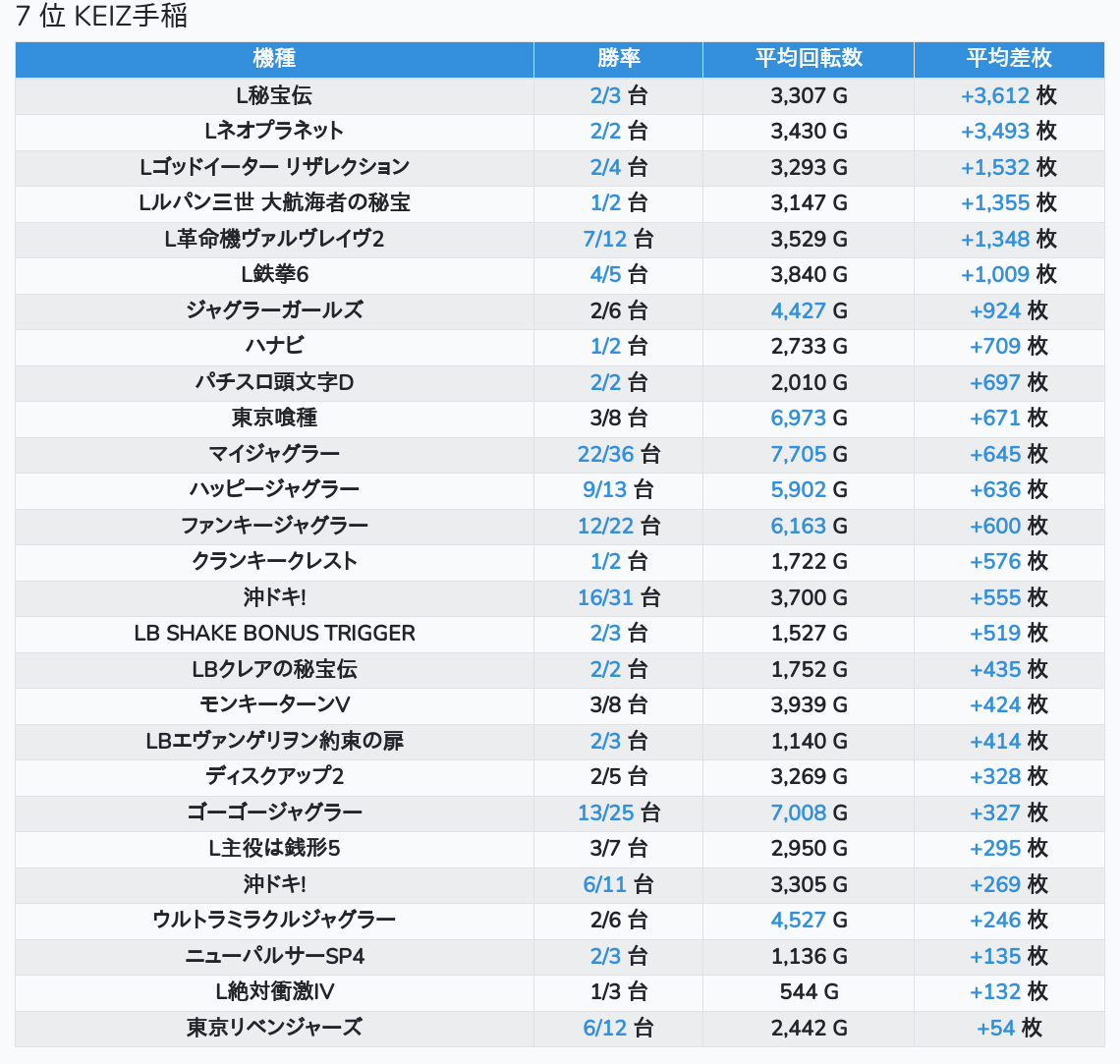1120x1064 pixels.
Task: Click the 544 G average spins cell
Action: tap(809, 991)
